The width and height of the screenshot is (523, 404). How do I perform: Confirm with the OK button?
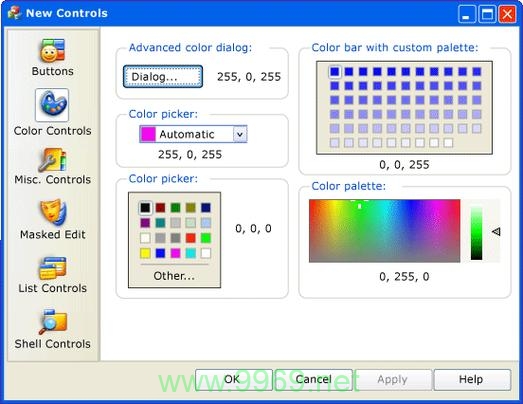[234, 379]
